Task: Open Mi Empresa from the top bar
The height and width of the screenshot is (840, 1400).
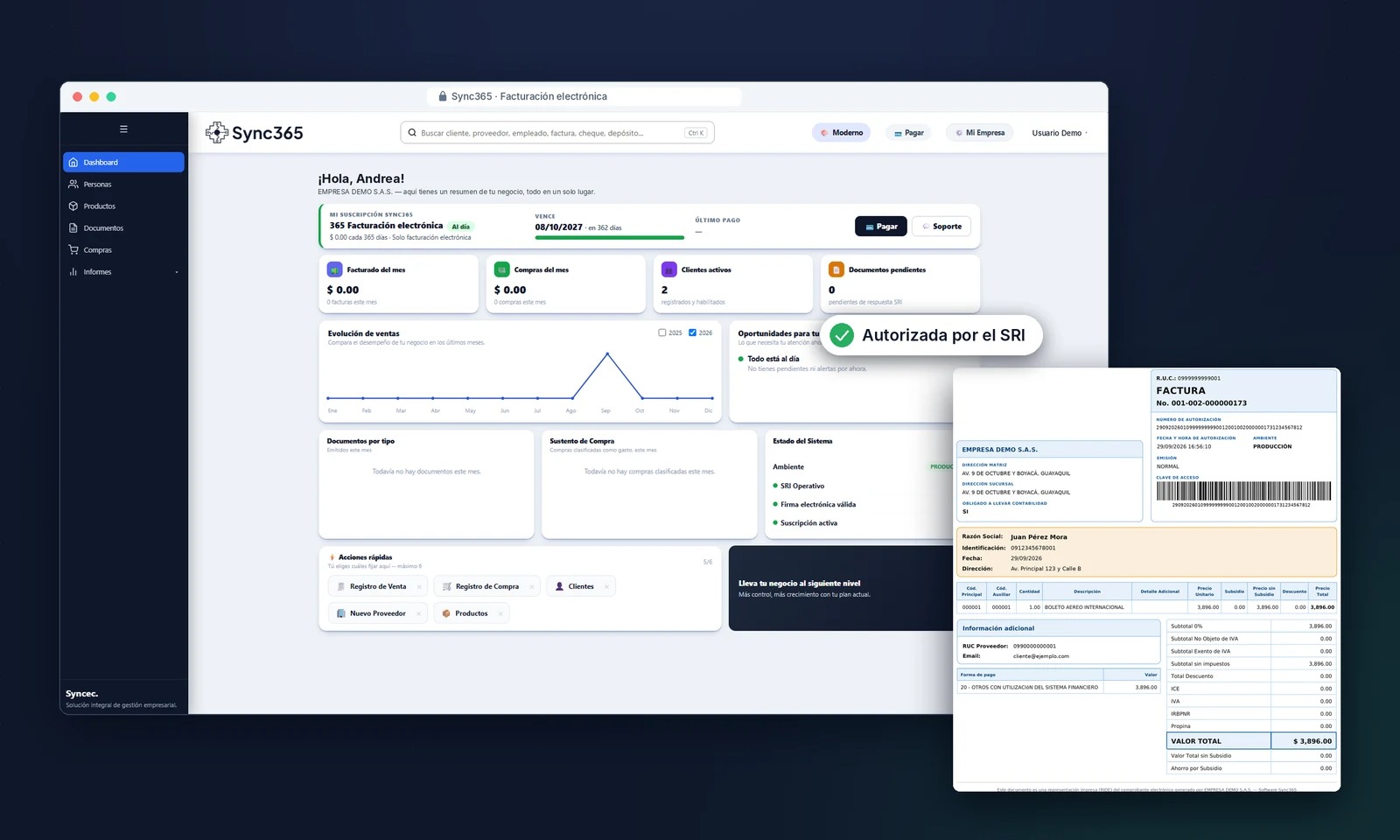Action: click(x=980, y=133)
